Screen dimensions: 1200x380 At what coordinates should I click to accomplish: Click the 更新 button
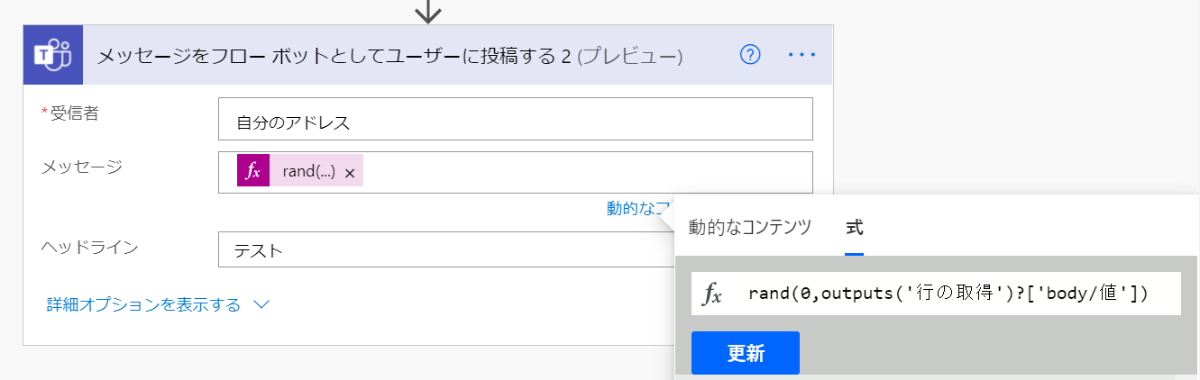pyautogui.click(x=745, y=352)
